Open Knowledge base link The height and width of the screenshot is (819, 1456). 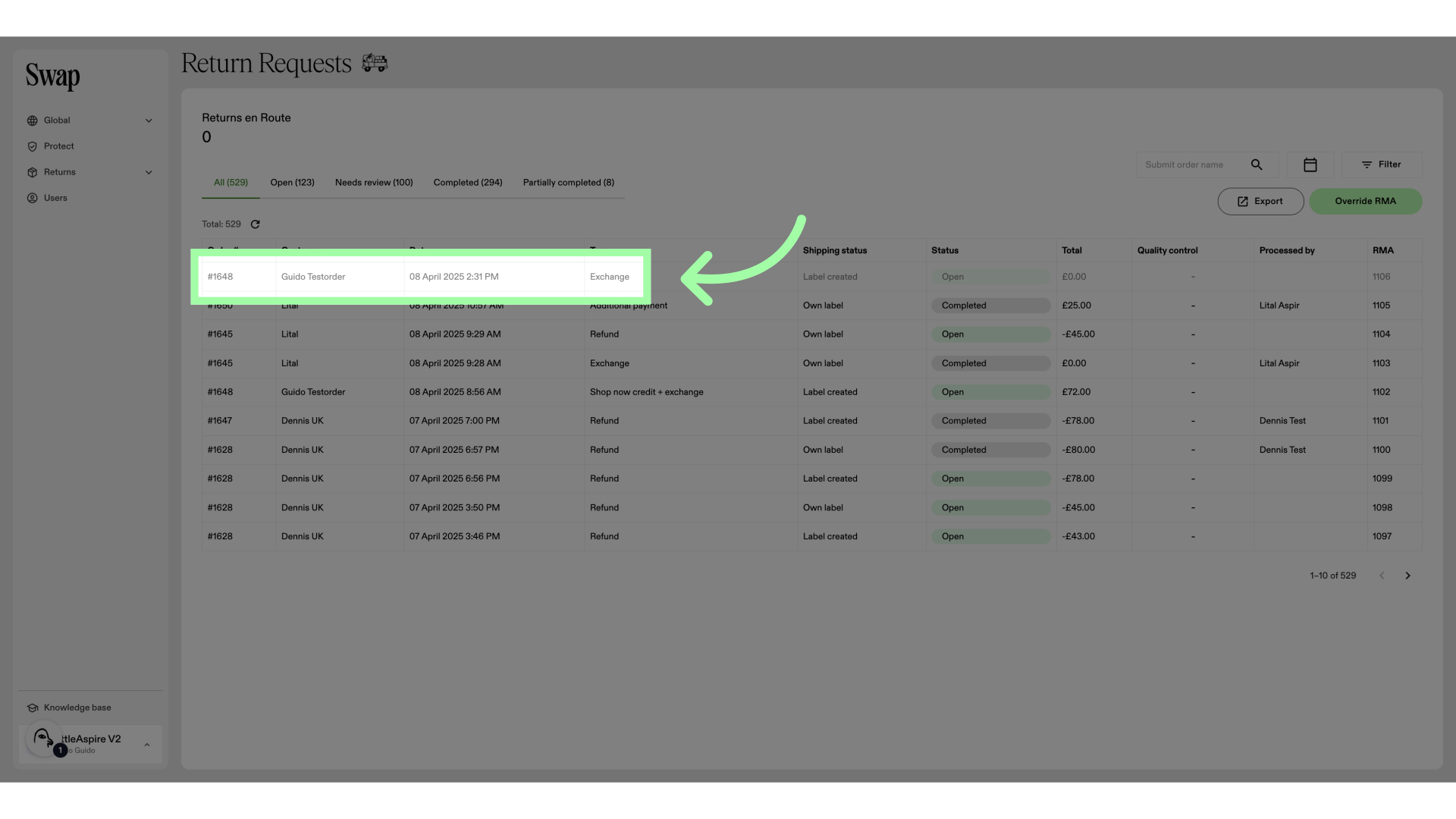[x=77, y=708]
